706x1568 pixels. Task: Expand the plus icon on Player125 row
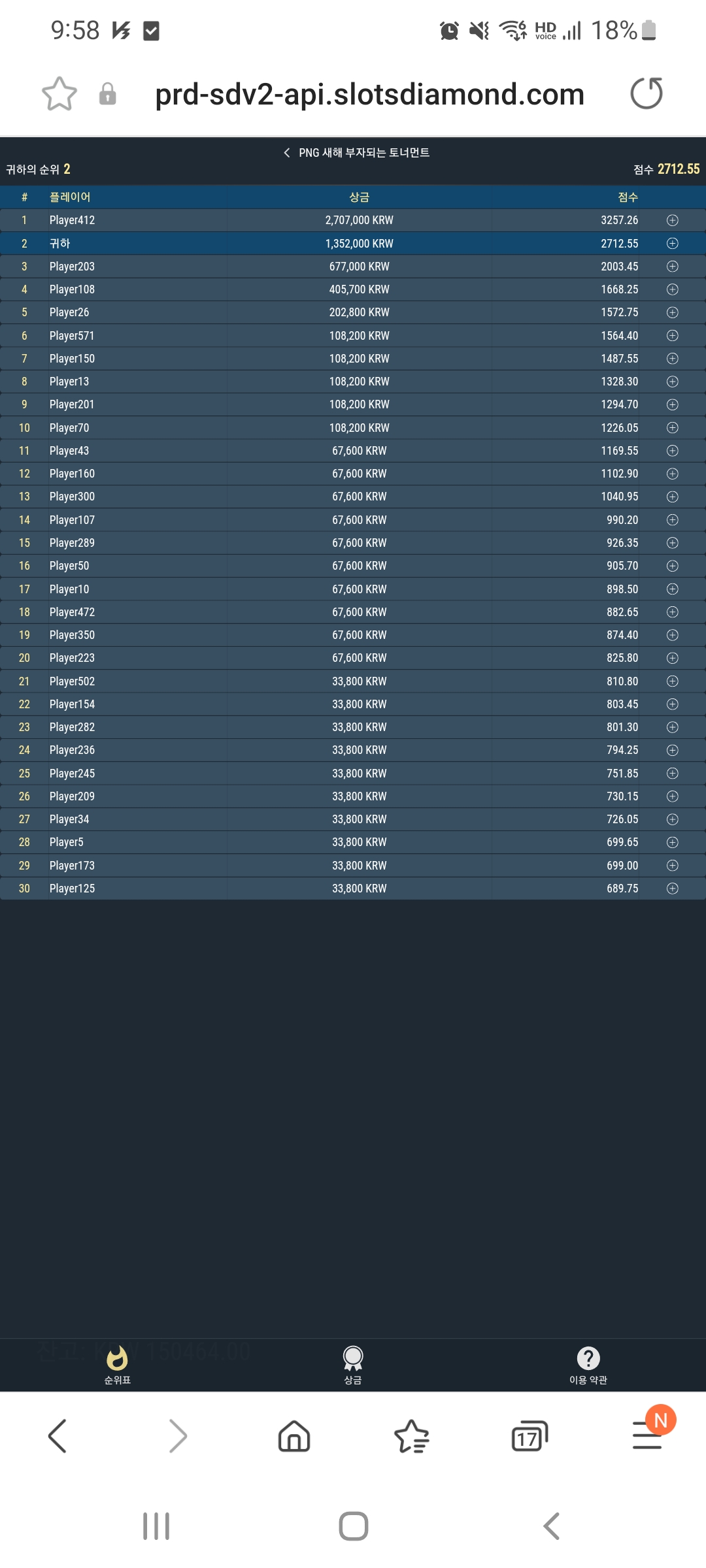(672, 889)
